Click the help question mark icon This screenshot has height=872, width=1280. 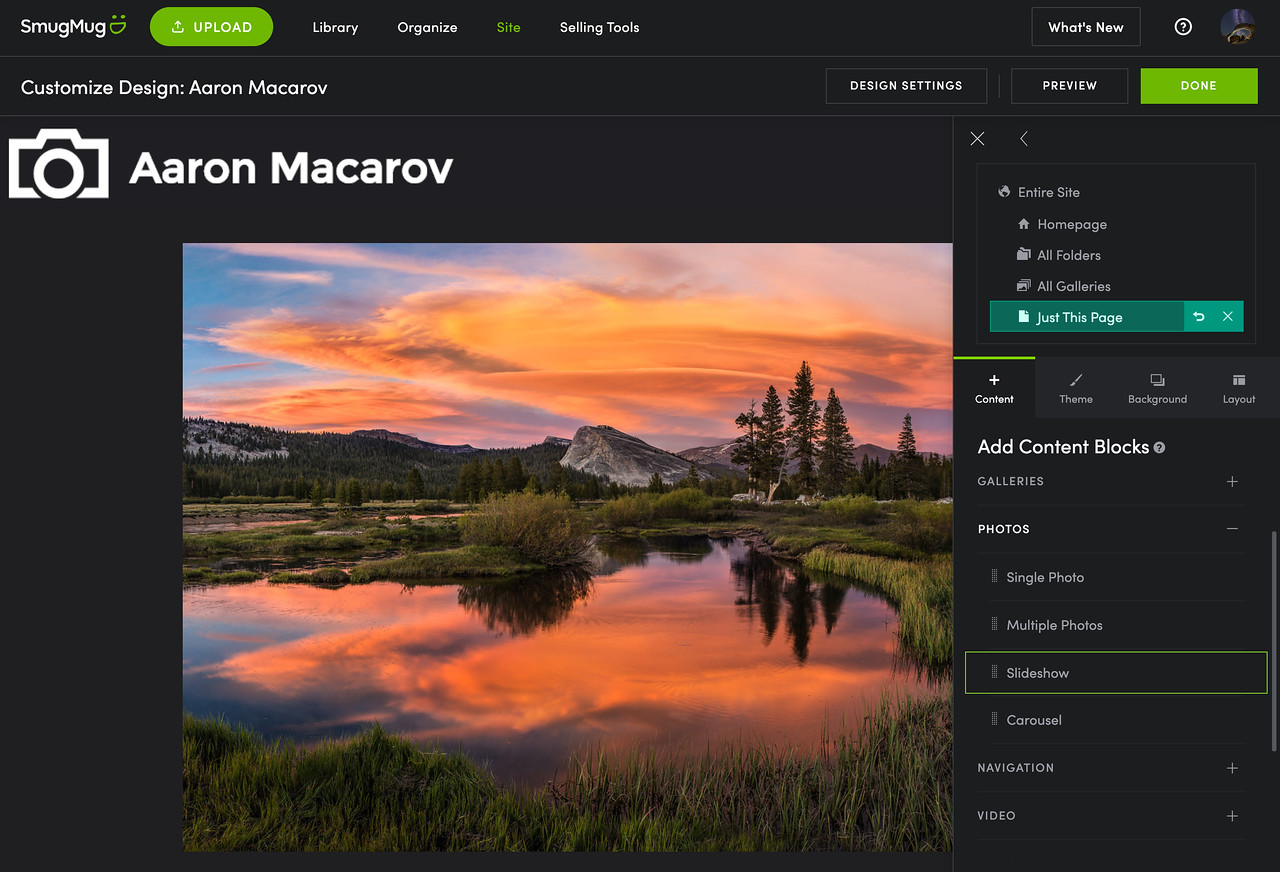[x=1183, y=27]
